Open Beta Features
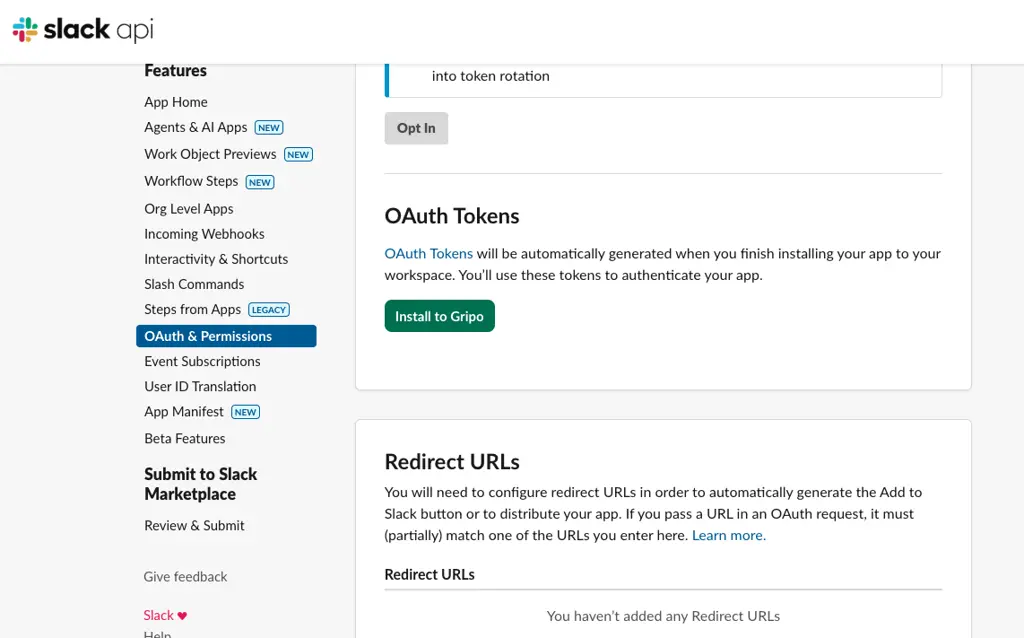Screen dimensions: 1024x638 (x=185, y=438)
